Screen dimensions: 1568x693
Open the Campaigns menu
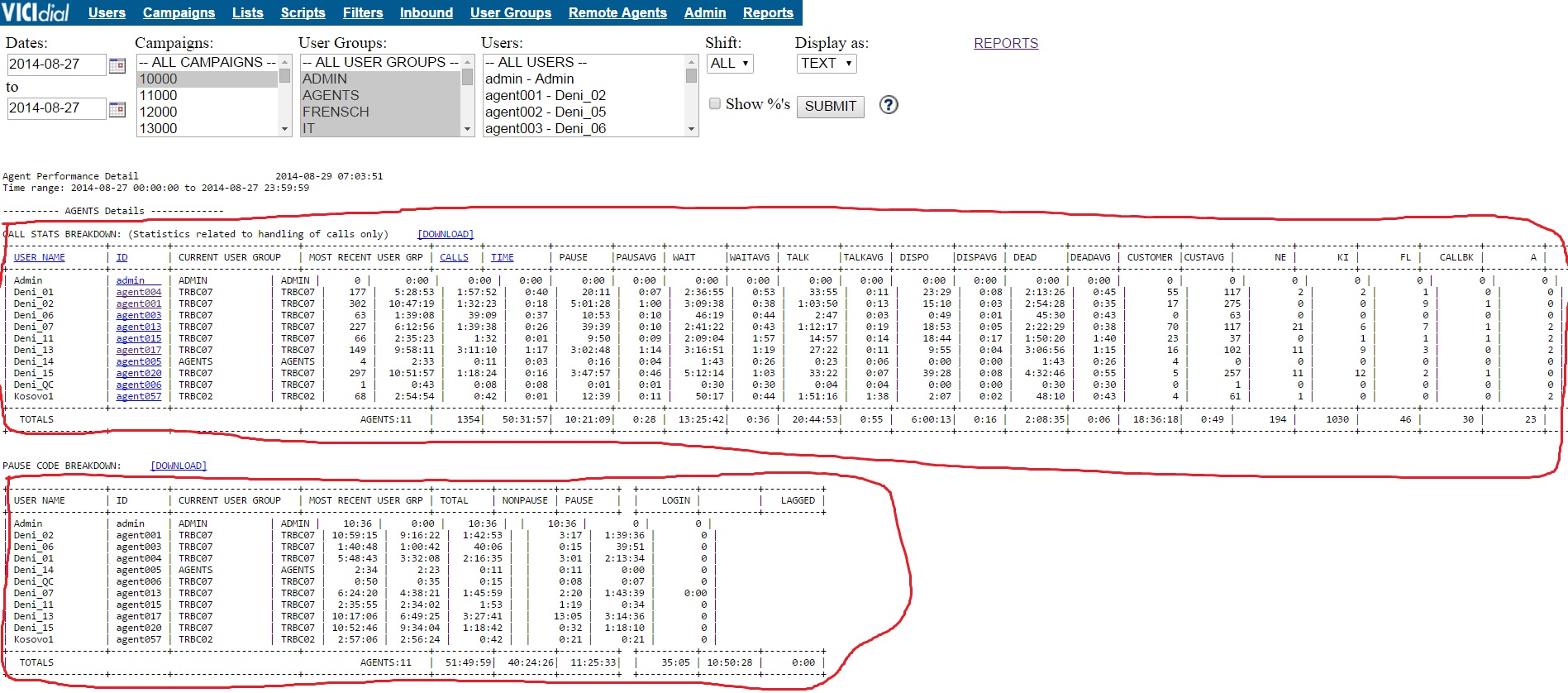pos(179,12)
